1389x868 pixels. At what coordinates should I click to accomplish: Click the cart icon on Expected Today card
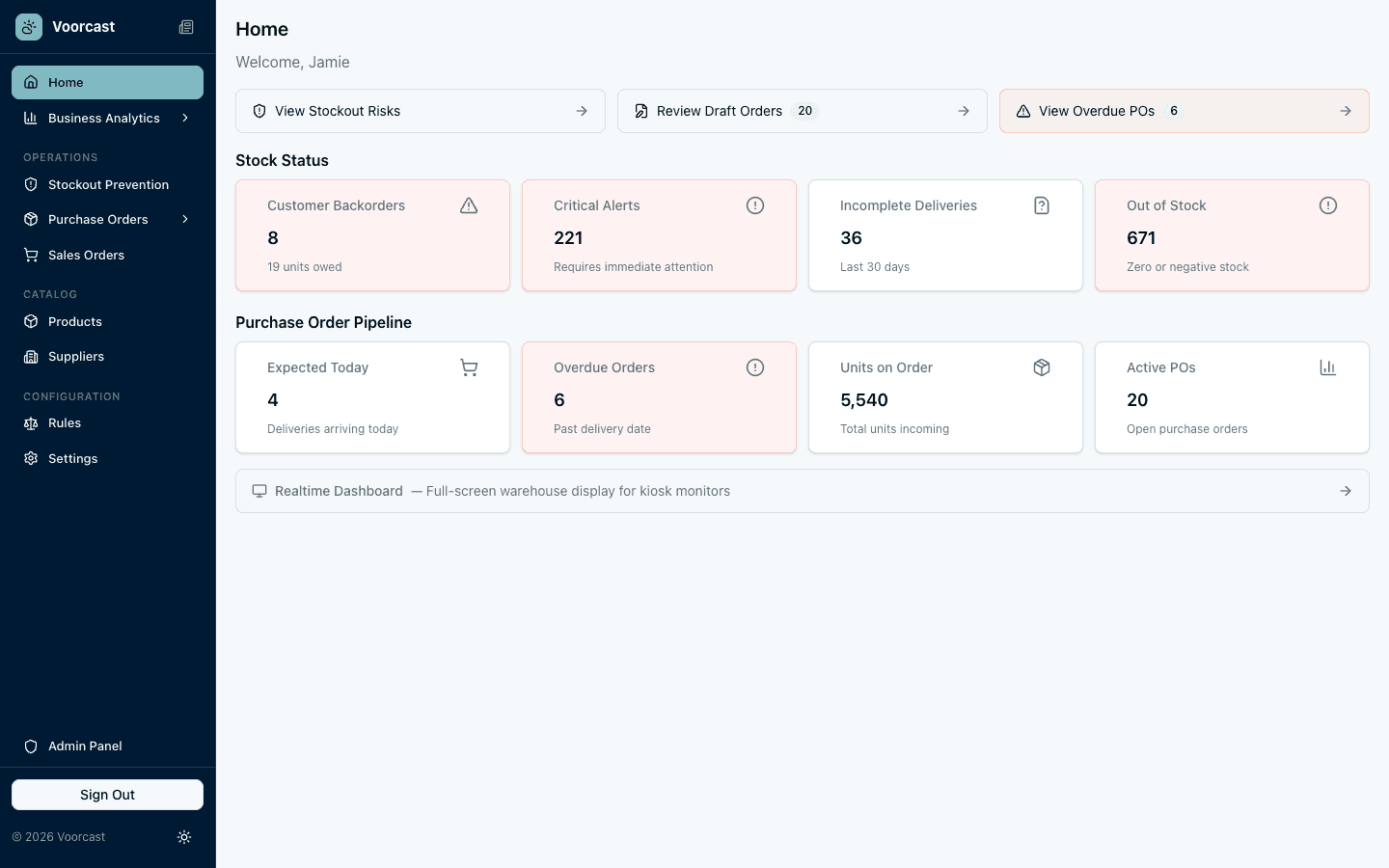[469, 367]
